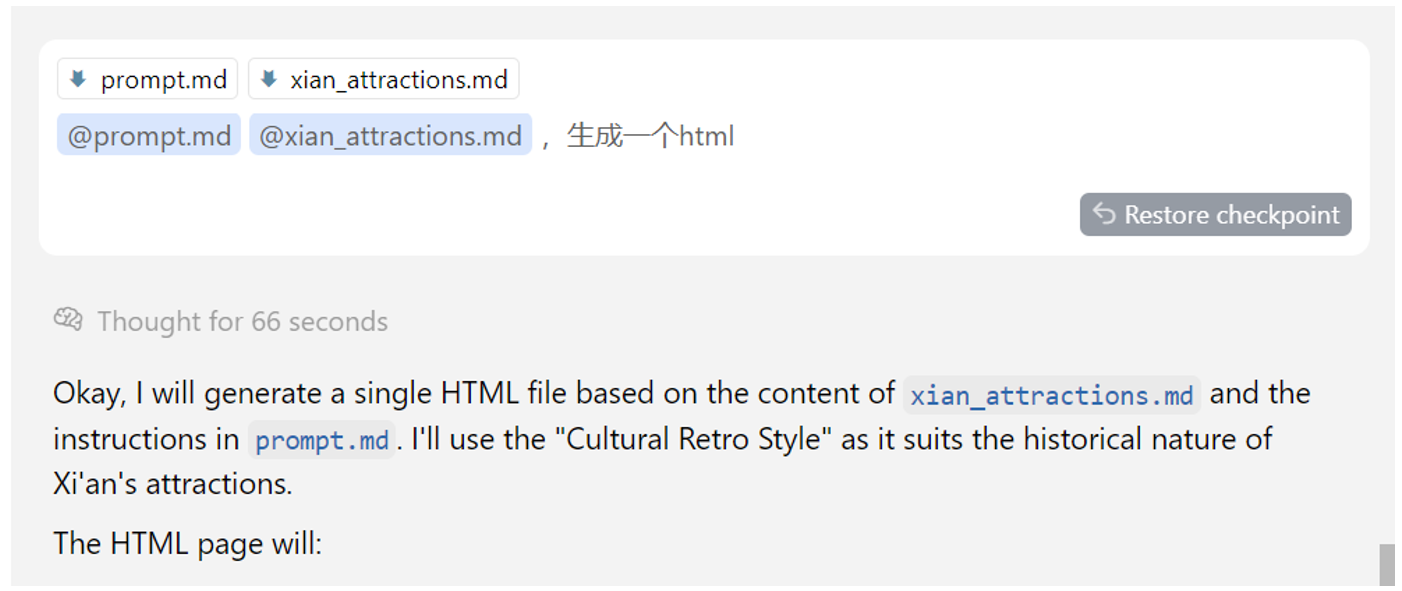
Task: Click the comma after the file mentions
Action: pos(546,138)
